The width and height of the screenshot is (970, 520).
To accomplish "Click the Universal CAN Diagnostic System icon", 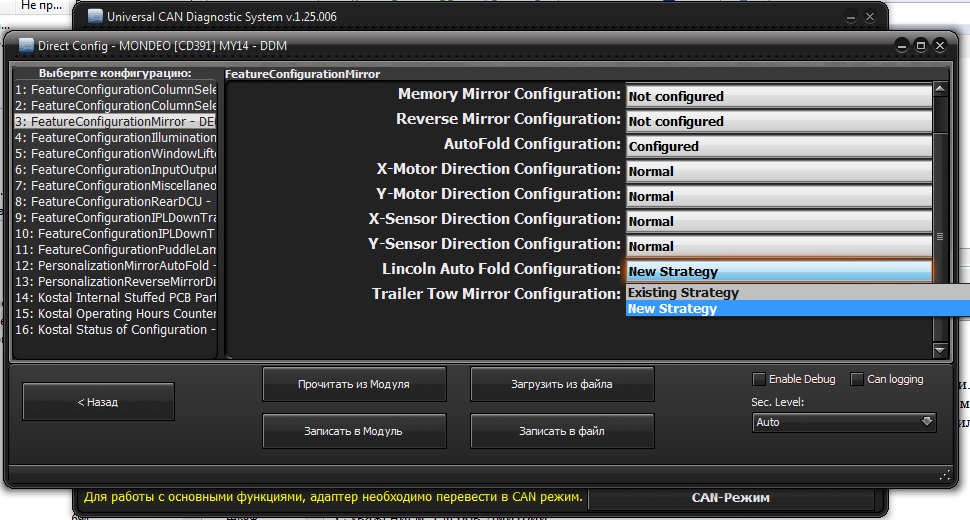I will [95, 16].
